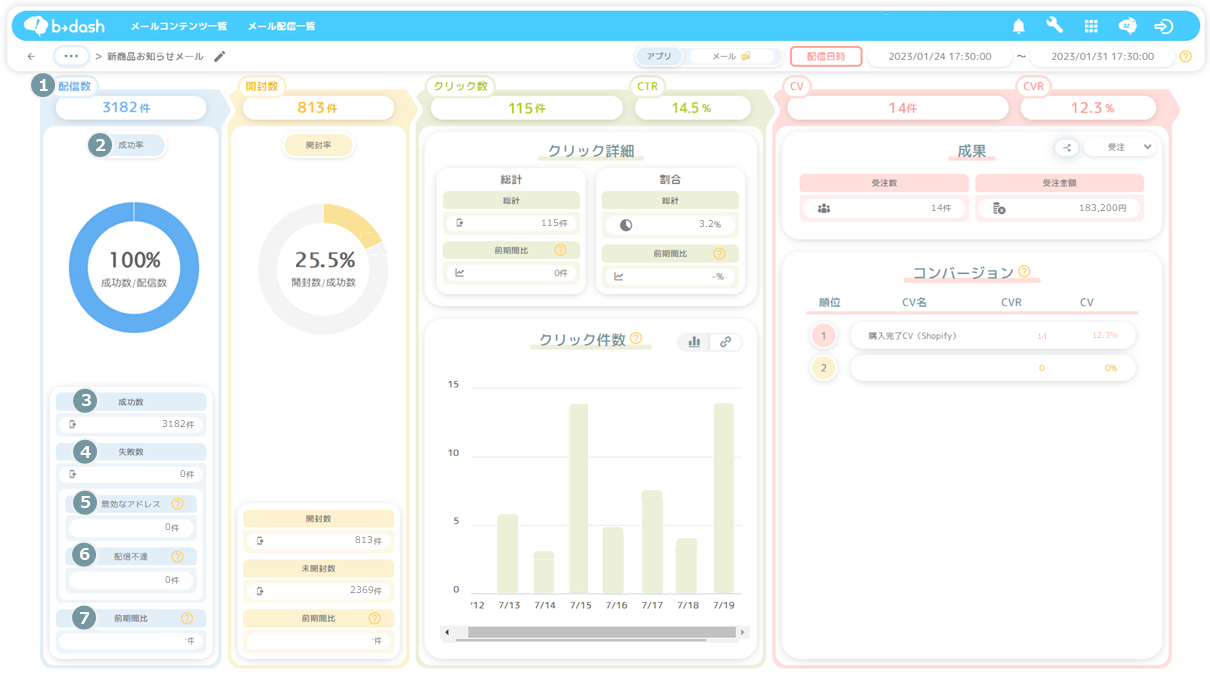This screenshot has height=680, width=1210.
Task: Switch click chart to link view
Action: pos(726,342)
